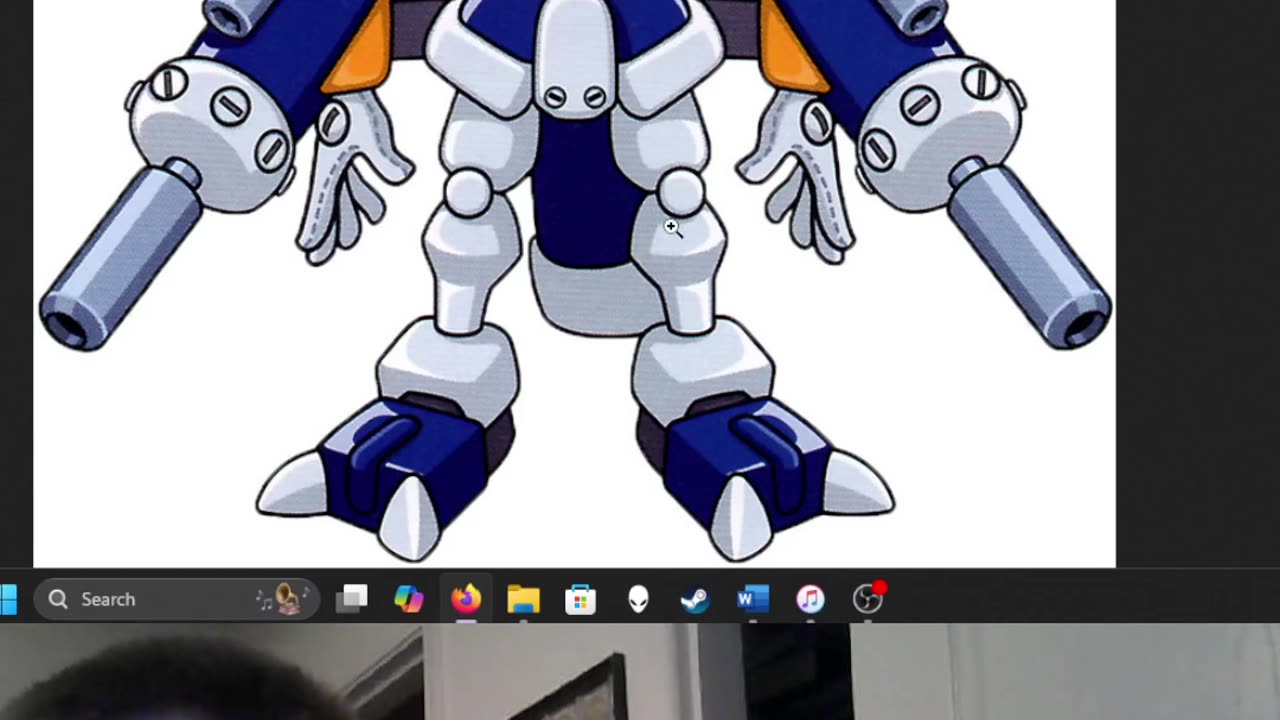Open Microsoft Store from the taskbar

click(581, 599)
